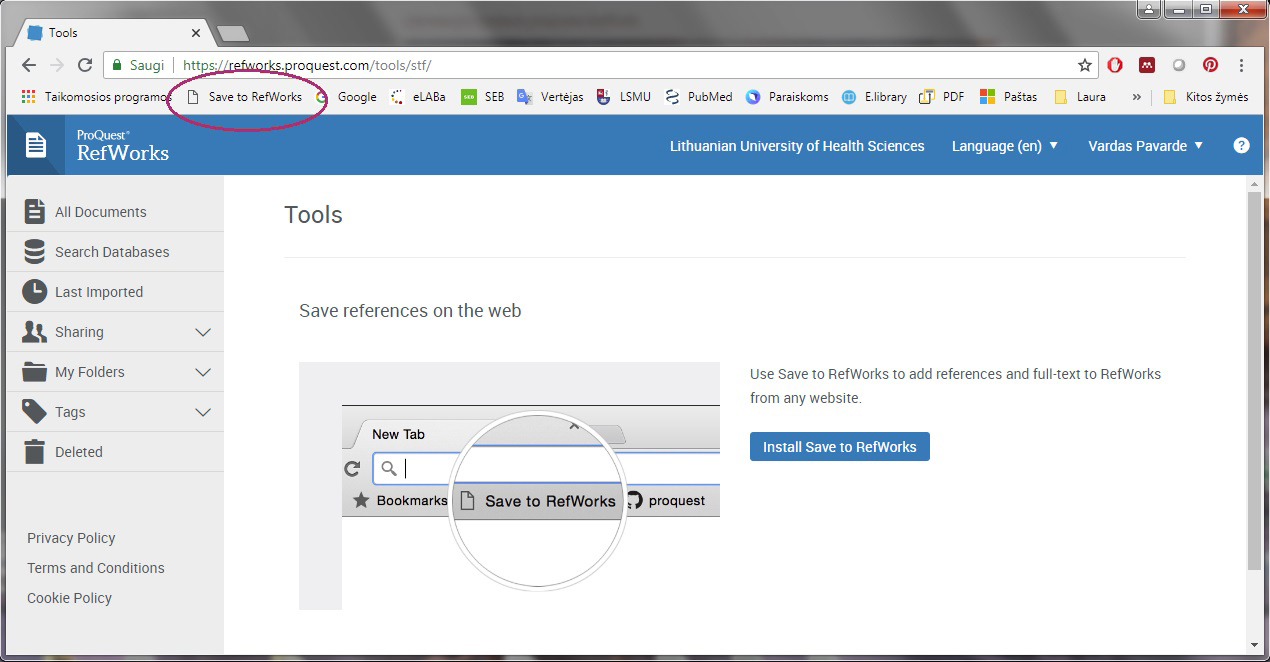Expand the Tags section chevron
The width and height of the screenshot is (1270, 662).
tap(203, 412)
